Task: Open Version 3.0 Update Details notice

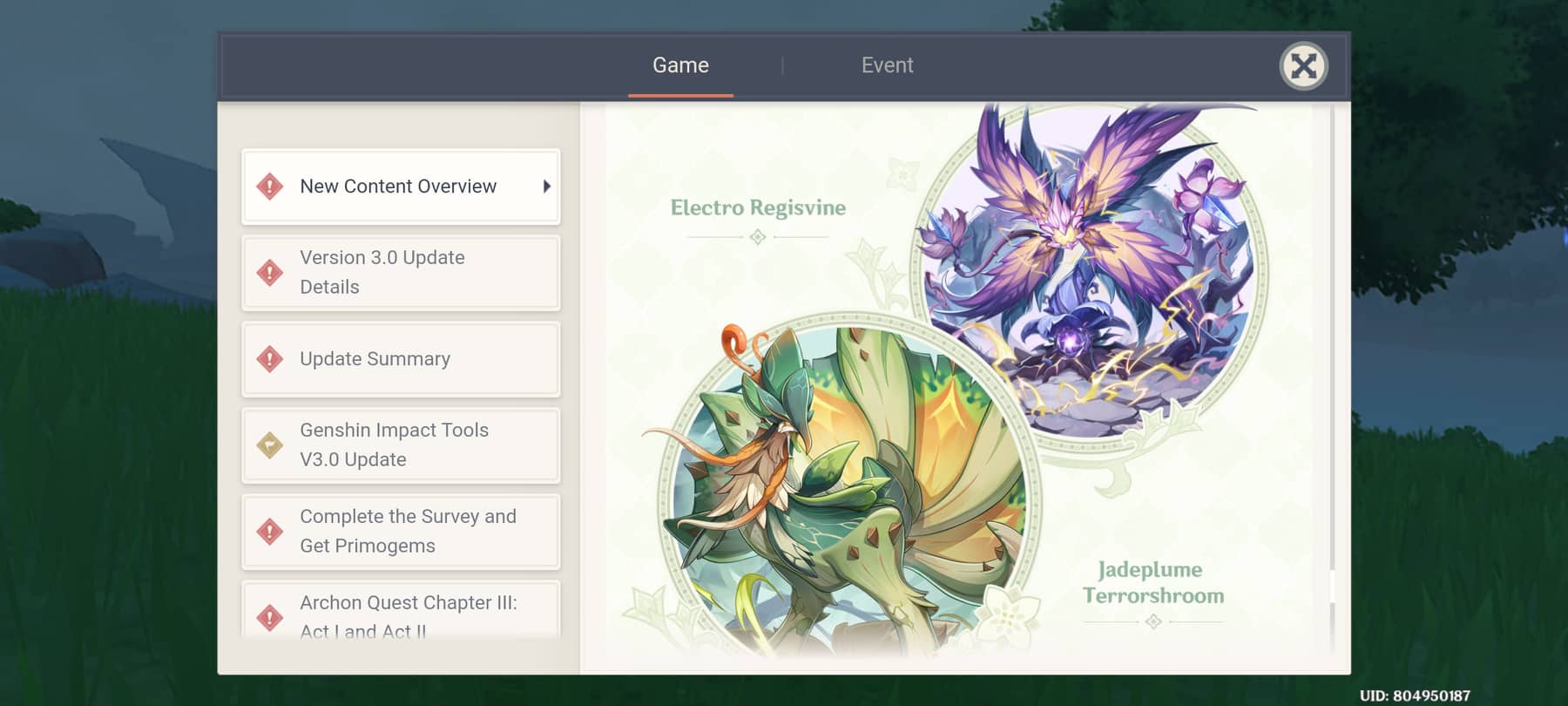Action: coord(401,273)
